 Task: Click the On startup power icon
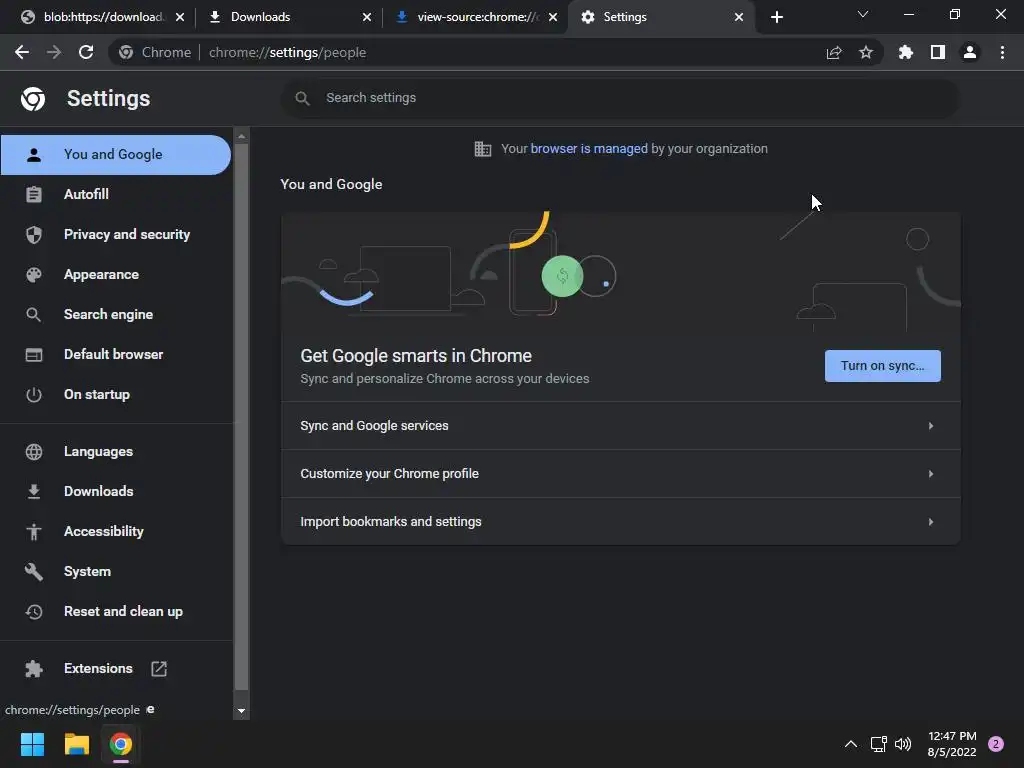pyautogui.click(x=34, y=394)
